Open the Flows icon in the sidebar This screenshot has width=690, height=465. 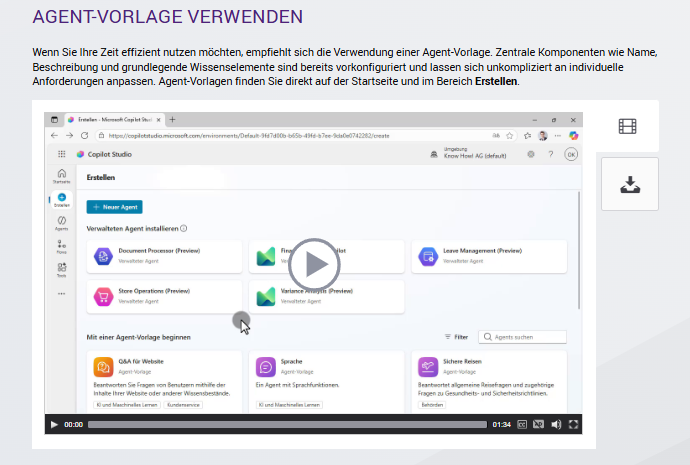point(62,247)
